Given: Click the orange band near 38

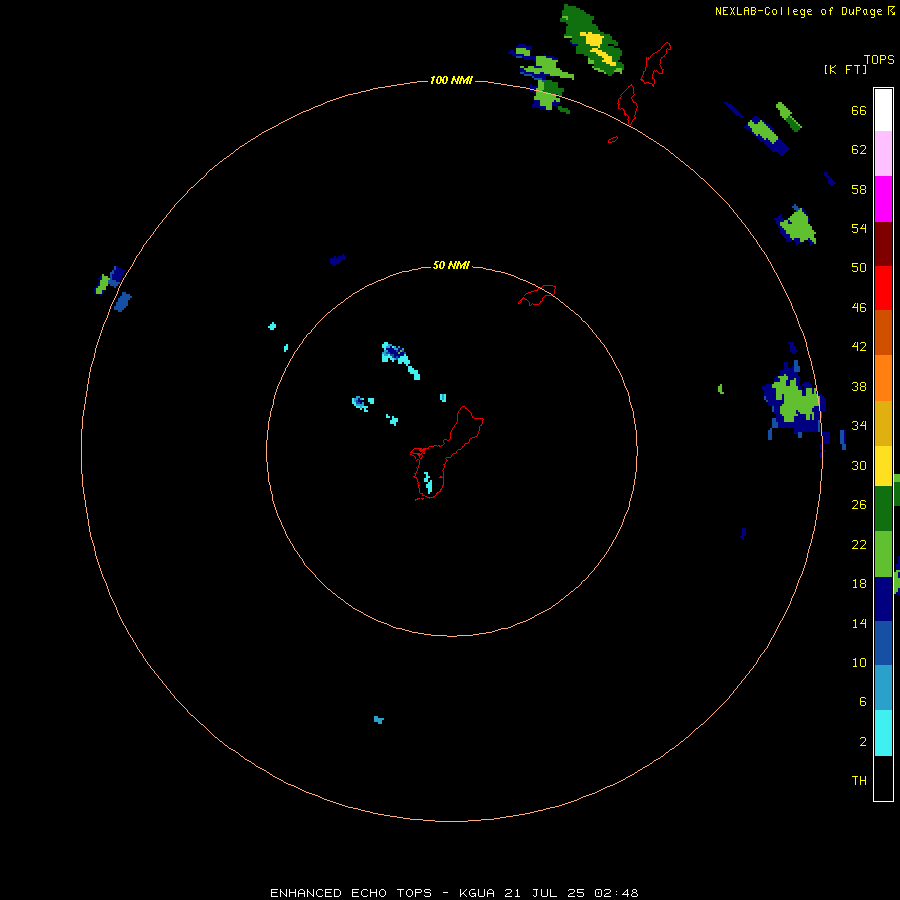Looking at the screenshot, I should (x=883, y=378).
